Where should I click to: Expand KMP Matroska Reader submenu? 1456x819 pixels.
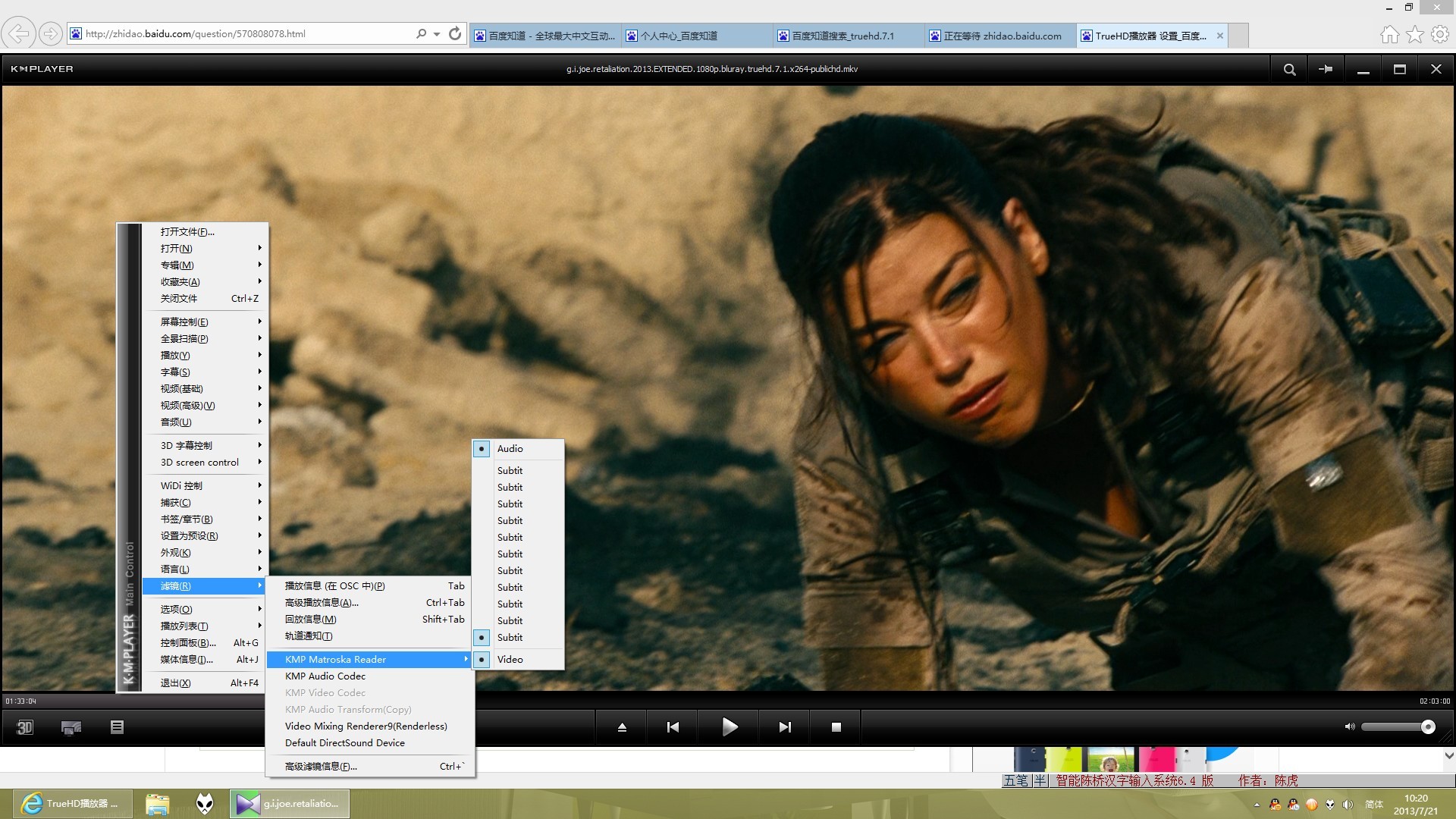[x=370, y=660]
